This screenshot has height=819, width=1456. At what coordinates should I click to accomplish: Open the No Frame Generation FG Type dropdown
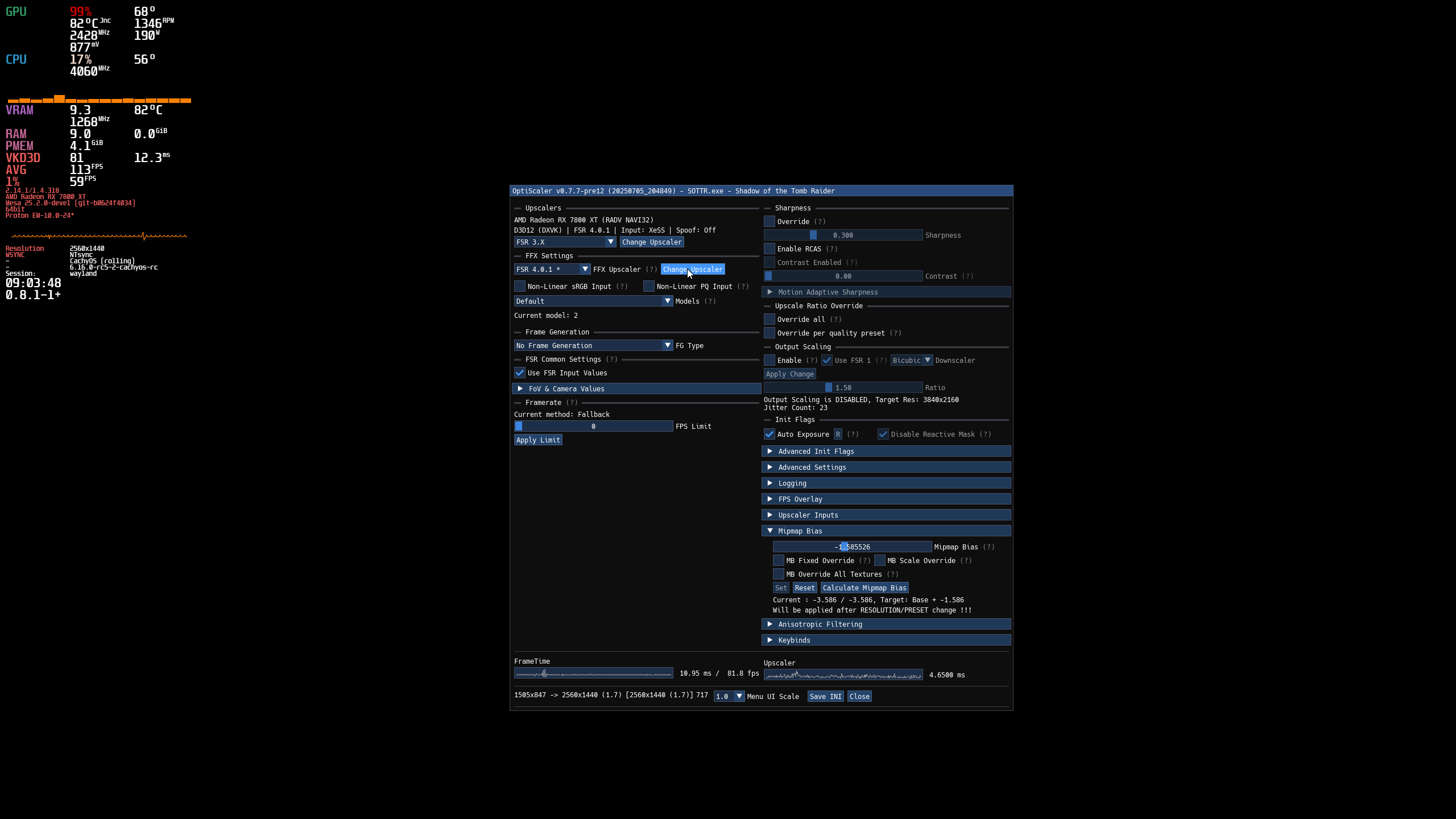pyautogui.click(x=593, y=346)
